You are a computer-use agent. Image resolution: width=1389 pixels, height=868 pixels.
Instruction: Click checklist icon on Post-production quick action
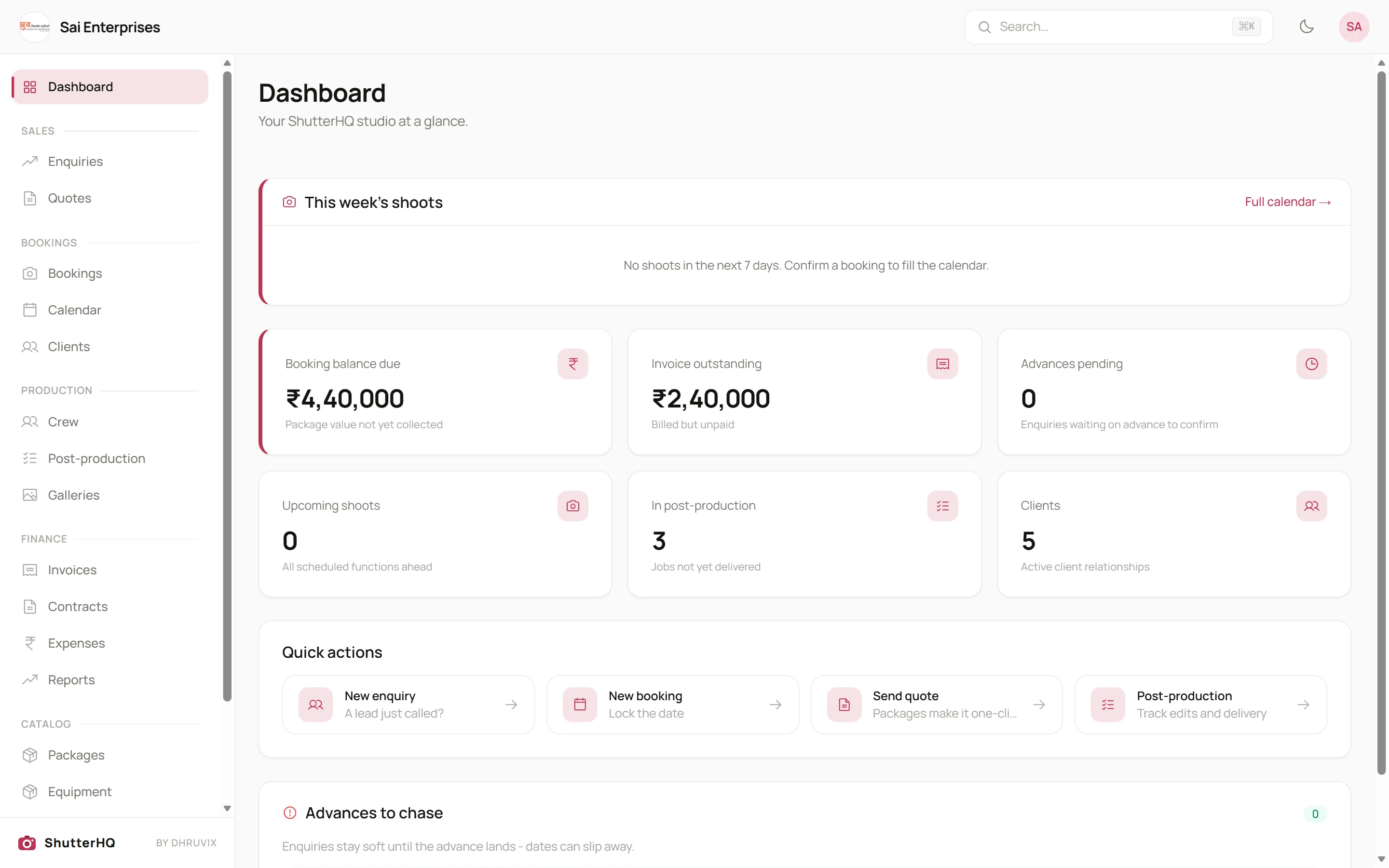click(1108, 705)
